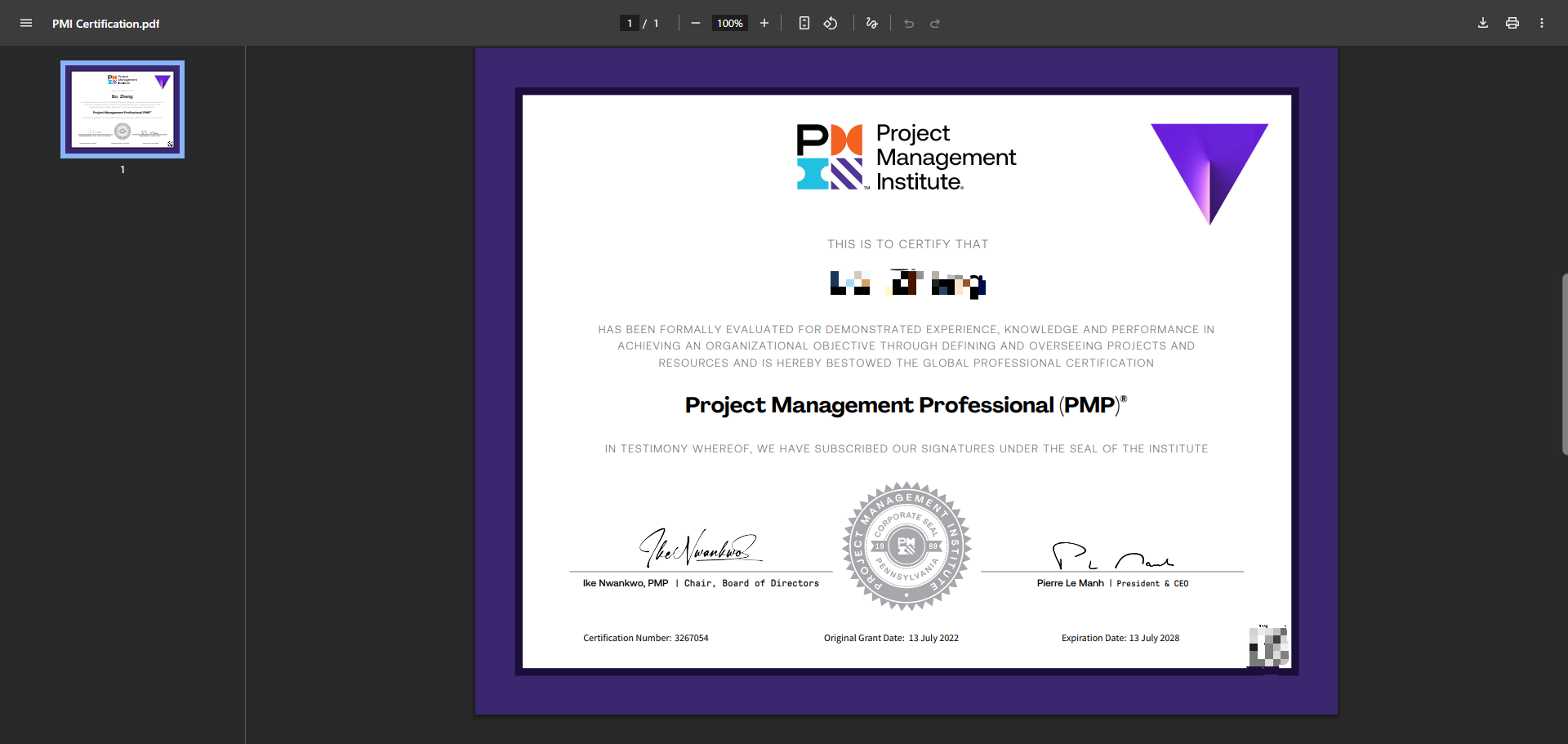Screen dimensions: 1568x744
Task: Click the Chair, Board of Directors title
Action: [751, 583]
